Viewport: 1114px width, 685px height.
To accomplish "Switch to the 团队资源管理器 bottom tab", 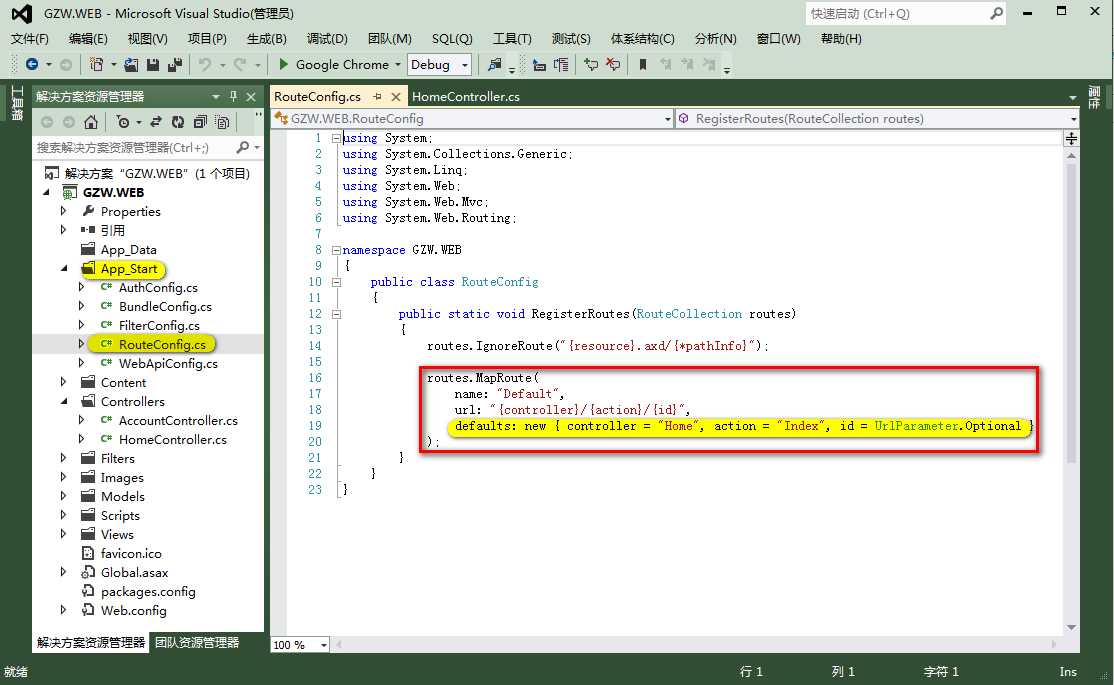I will tap(197, 642).
